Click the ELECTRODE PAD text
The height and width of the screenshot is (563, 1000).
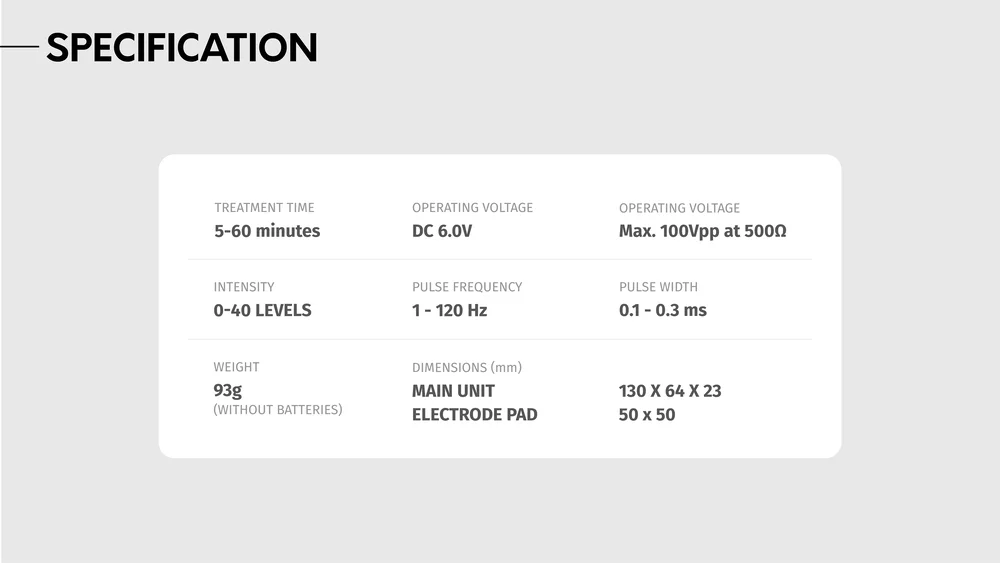474,414
